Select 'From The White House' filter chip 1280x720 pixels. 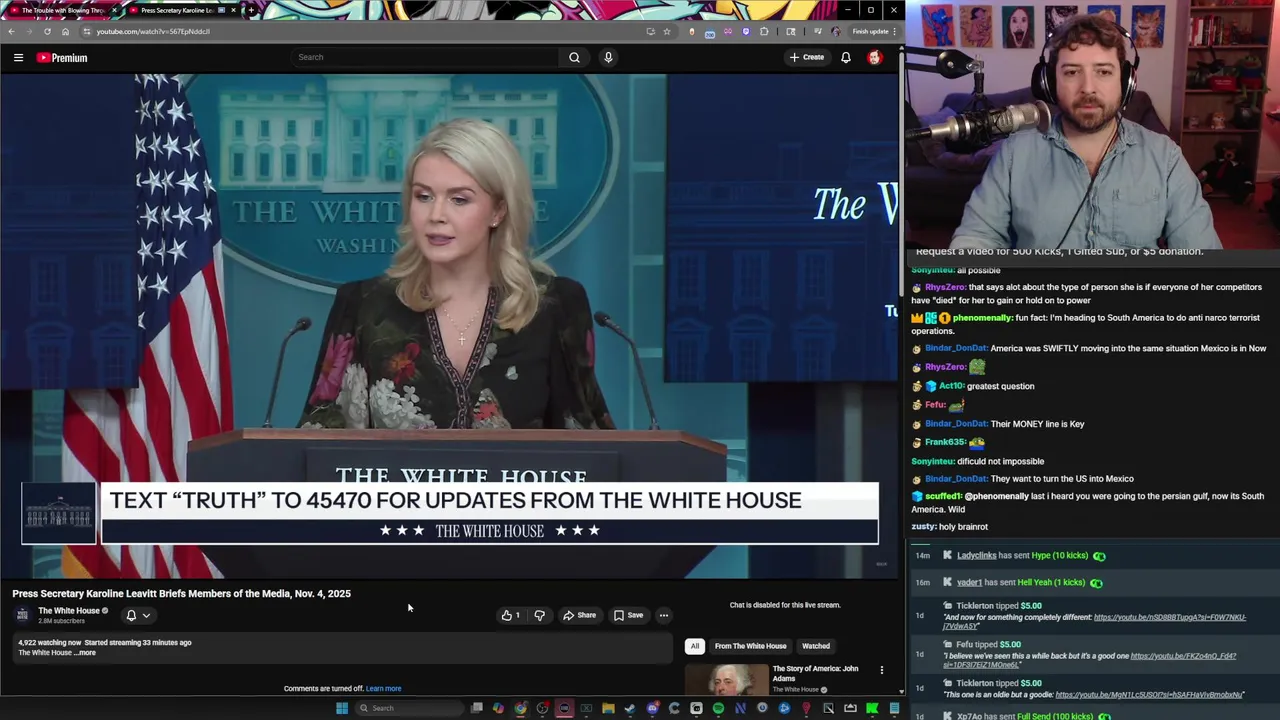click(750, 646)
